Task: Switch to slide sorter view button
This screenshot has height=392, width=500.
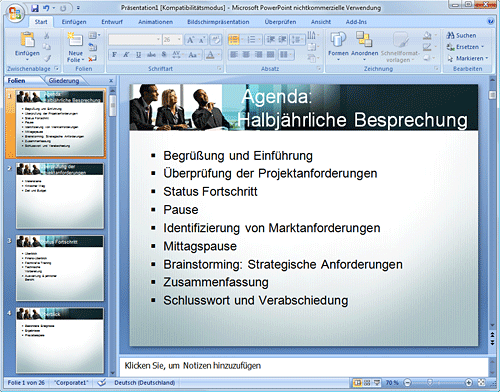Action: tap(367, 383)
